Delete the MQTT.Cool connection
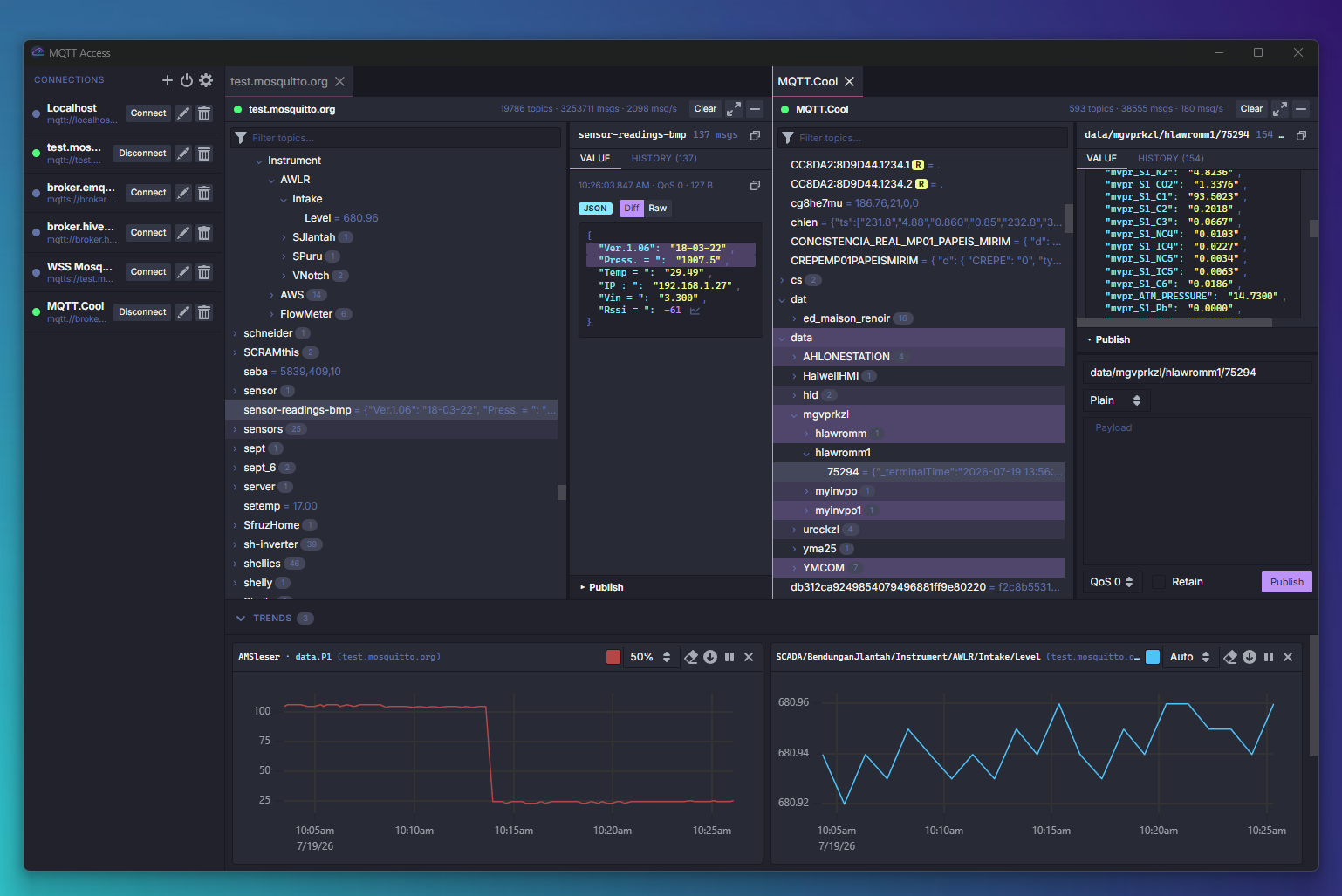 click(204, 312)
